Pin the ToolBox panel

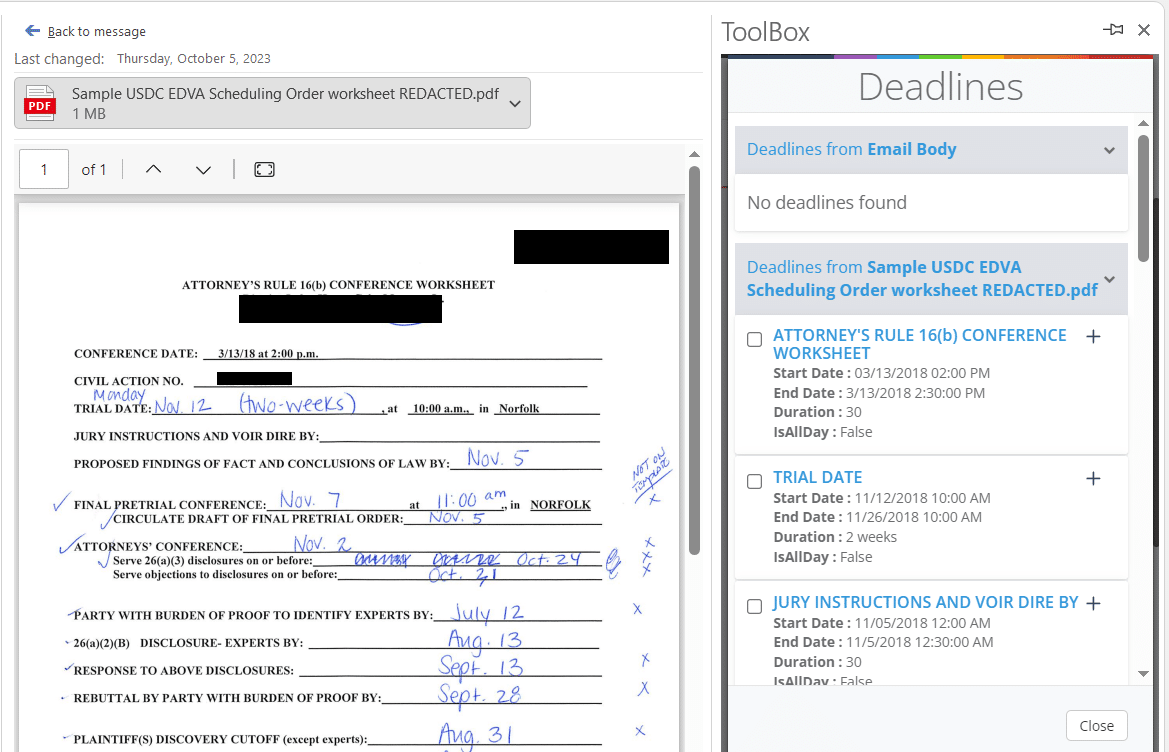click(1113, 30)
